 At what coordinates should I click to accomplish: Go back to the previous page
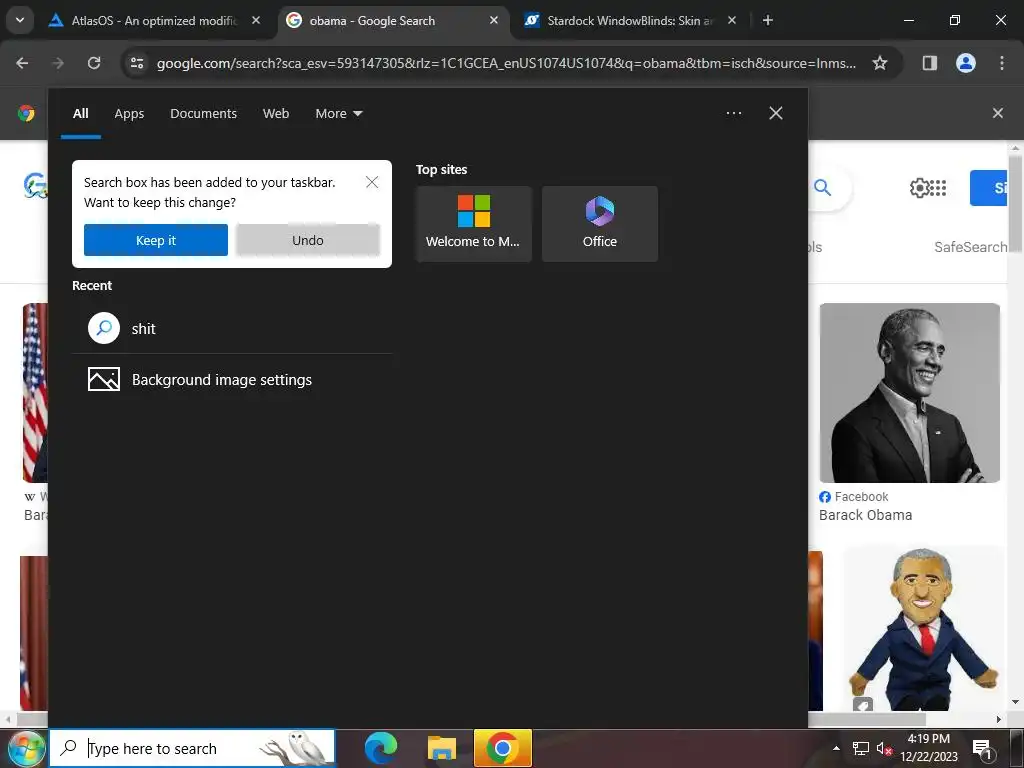tap(22, 63)
